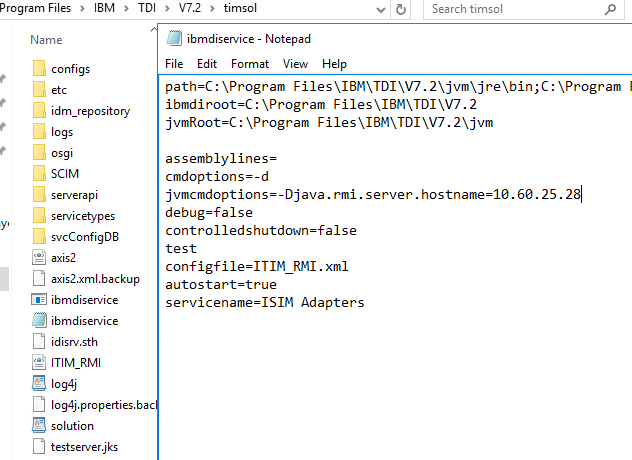Click the magnifier icon in search box

click(x=611, y=9)
